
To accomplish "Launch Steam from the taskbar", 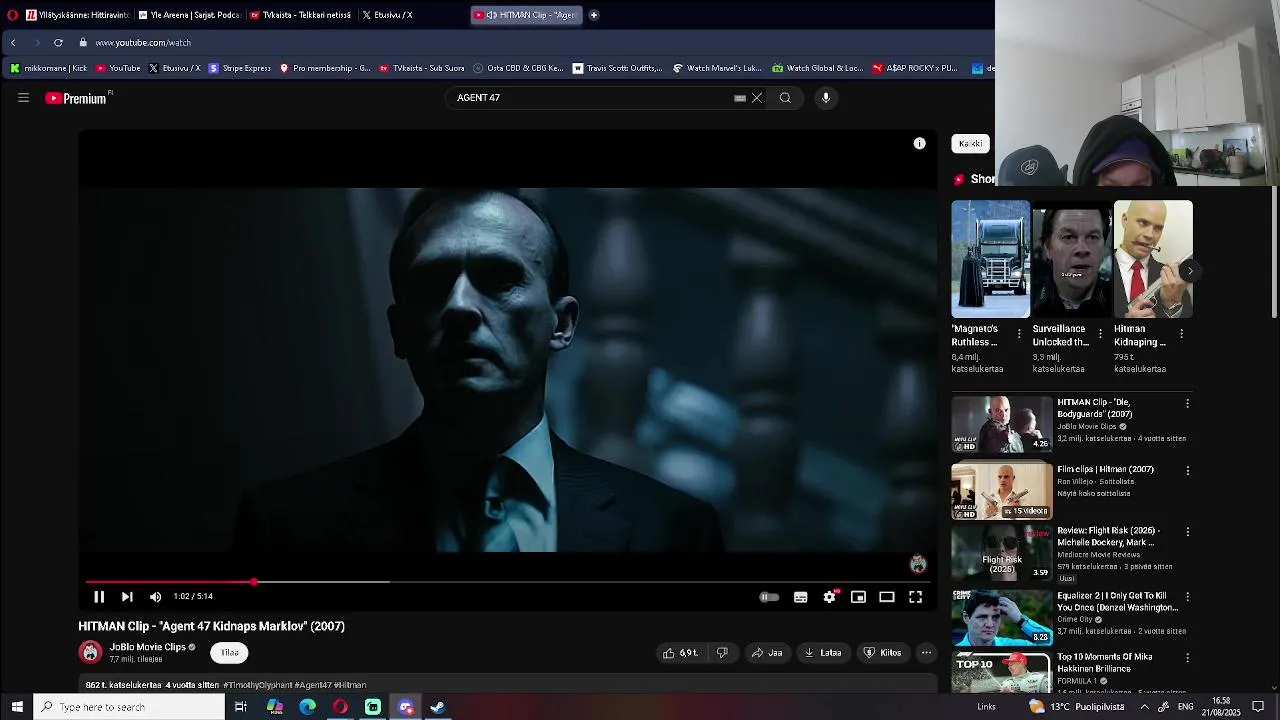I will click(438, 707).
